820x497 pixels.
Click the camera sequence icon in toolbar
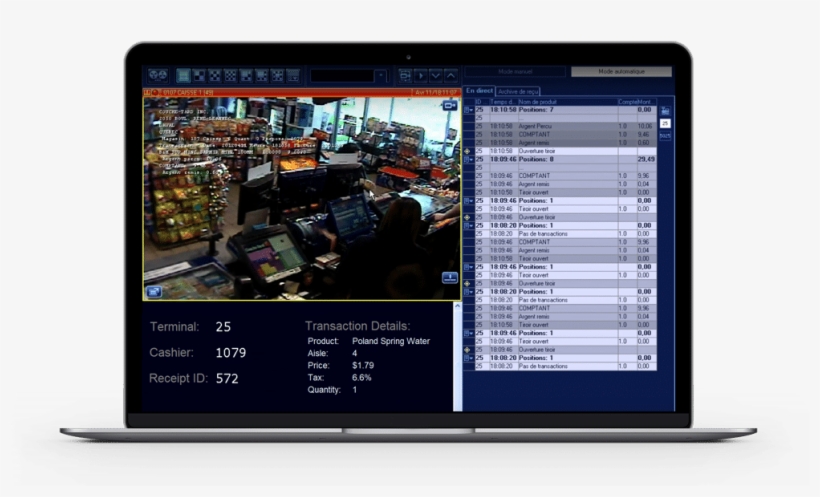point(405,76)
